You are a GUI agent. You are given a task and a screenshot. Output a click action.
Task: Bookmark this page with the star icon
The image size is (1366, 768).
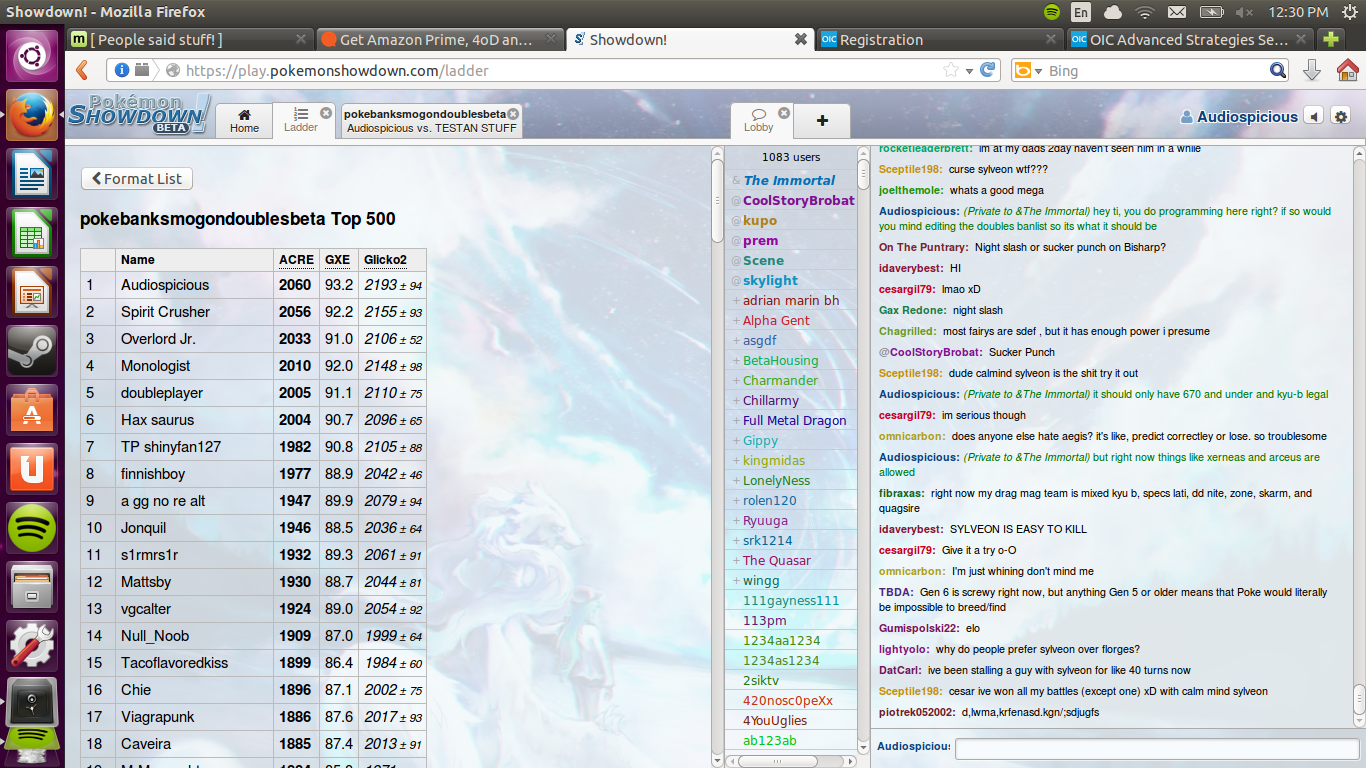[951, 71]
